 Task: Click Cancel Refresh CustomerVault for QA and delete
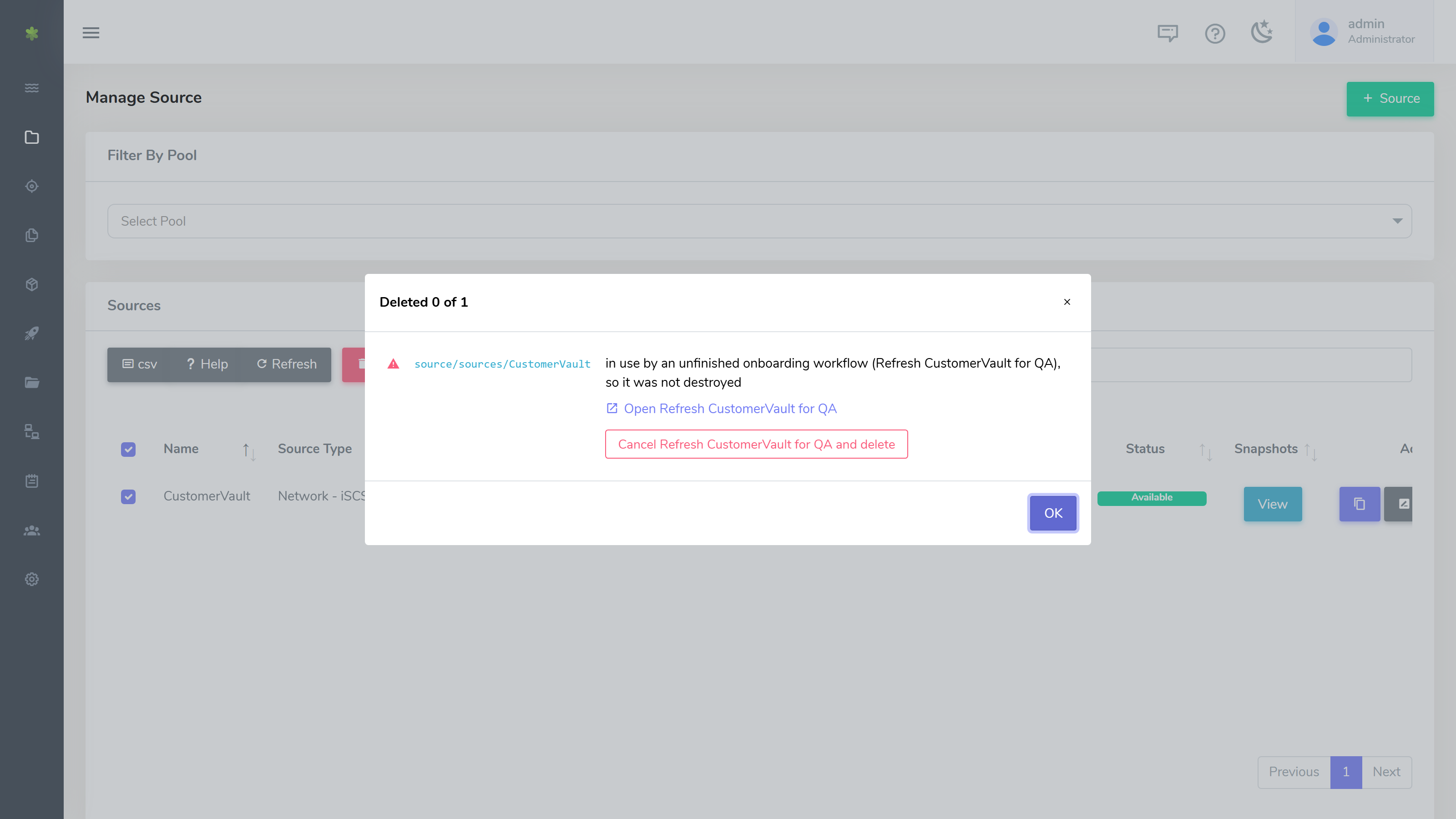756,444
